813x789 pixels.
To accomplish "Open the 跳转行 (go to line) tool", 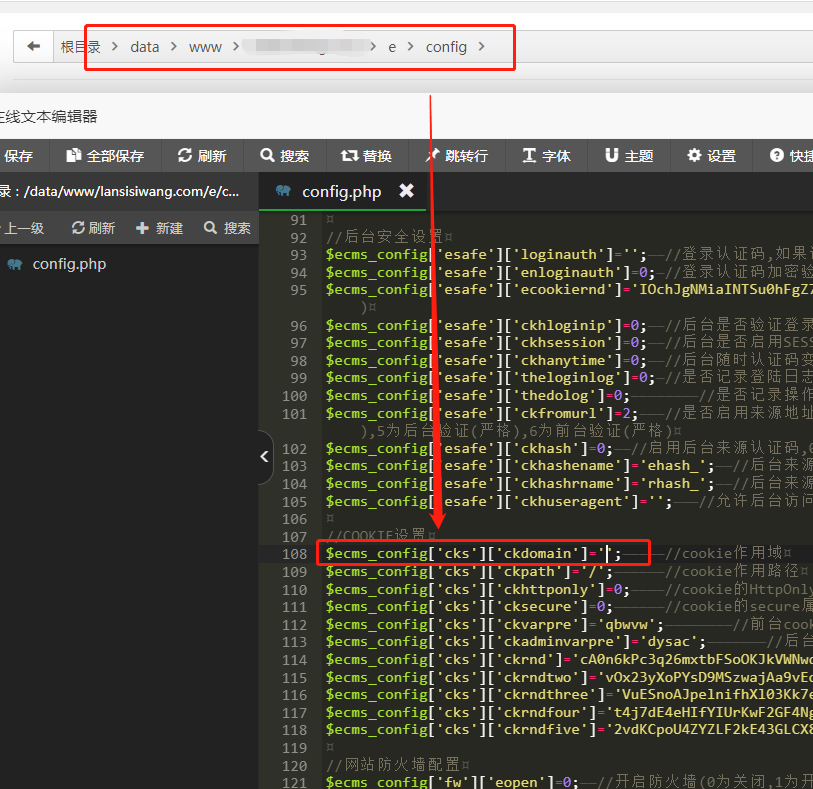I will tap(457, 156).
